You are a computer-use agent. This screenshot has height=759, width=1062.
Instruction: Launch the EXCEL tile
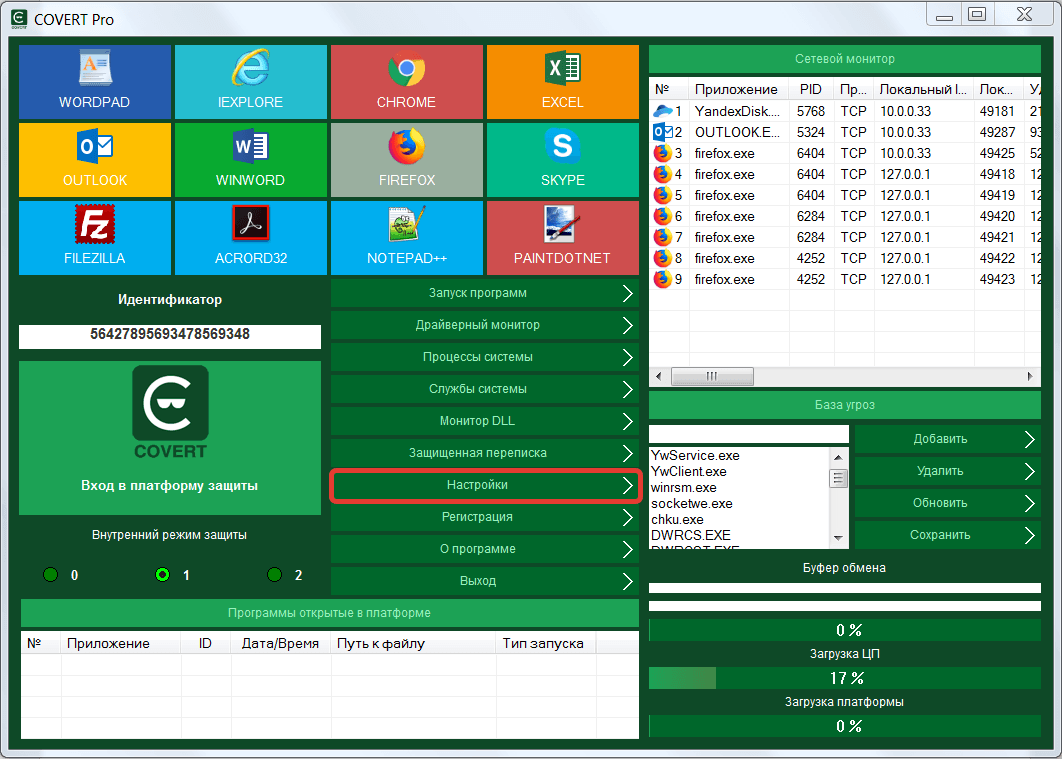[x=563, y=82]
